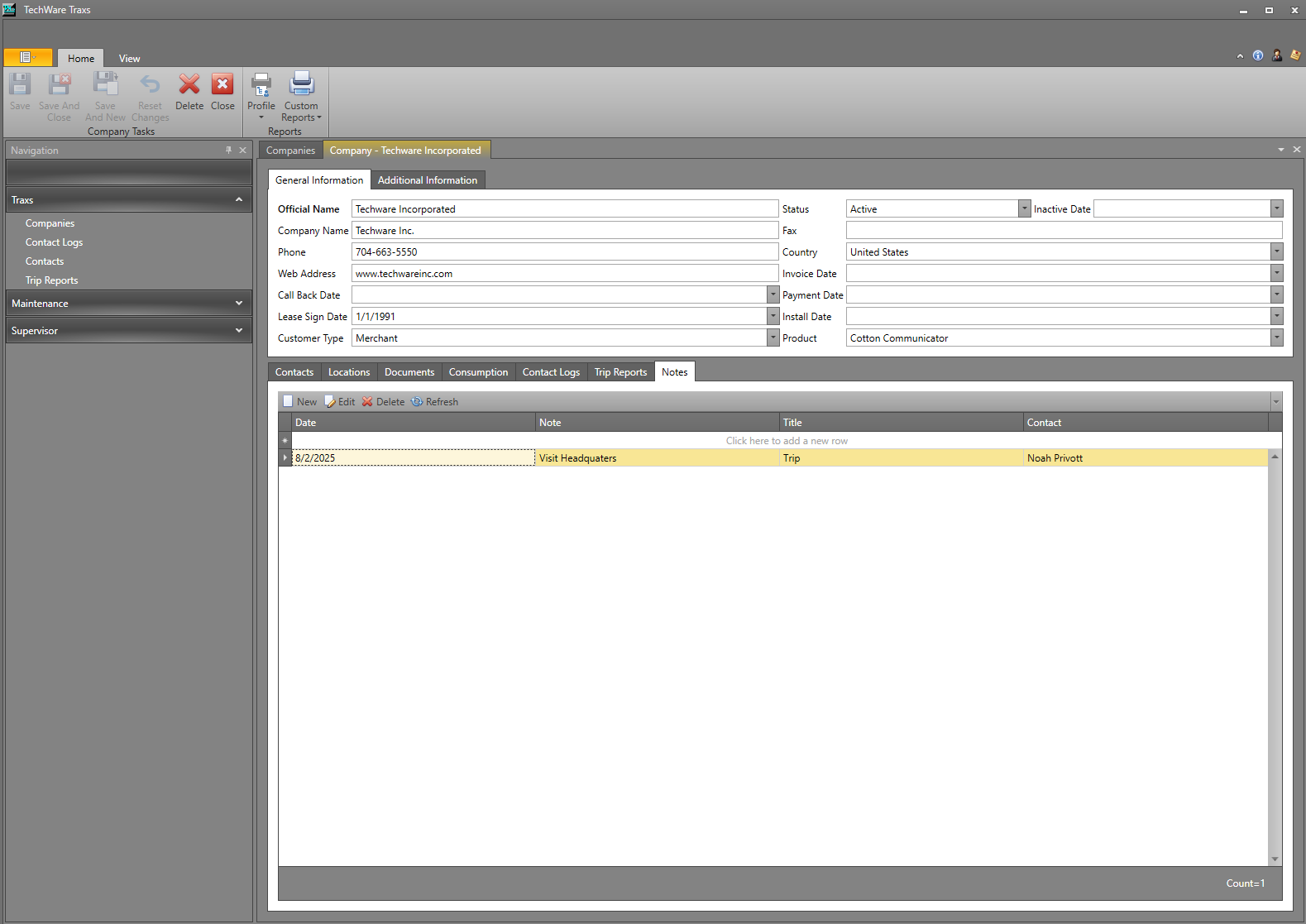Pin the Navigation panel
Viewport: 1306px width, 924px height.
pos(229,151)
